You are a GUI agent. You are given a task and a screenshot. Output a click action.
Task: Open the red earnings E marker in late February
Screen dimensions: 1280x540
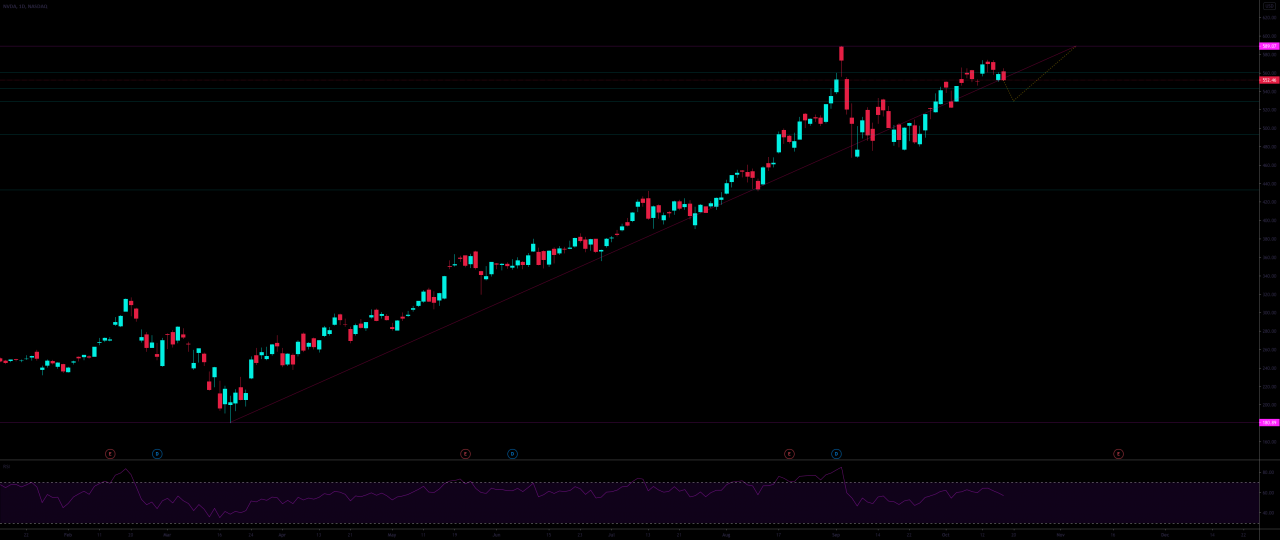tap(110, 454)
